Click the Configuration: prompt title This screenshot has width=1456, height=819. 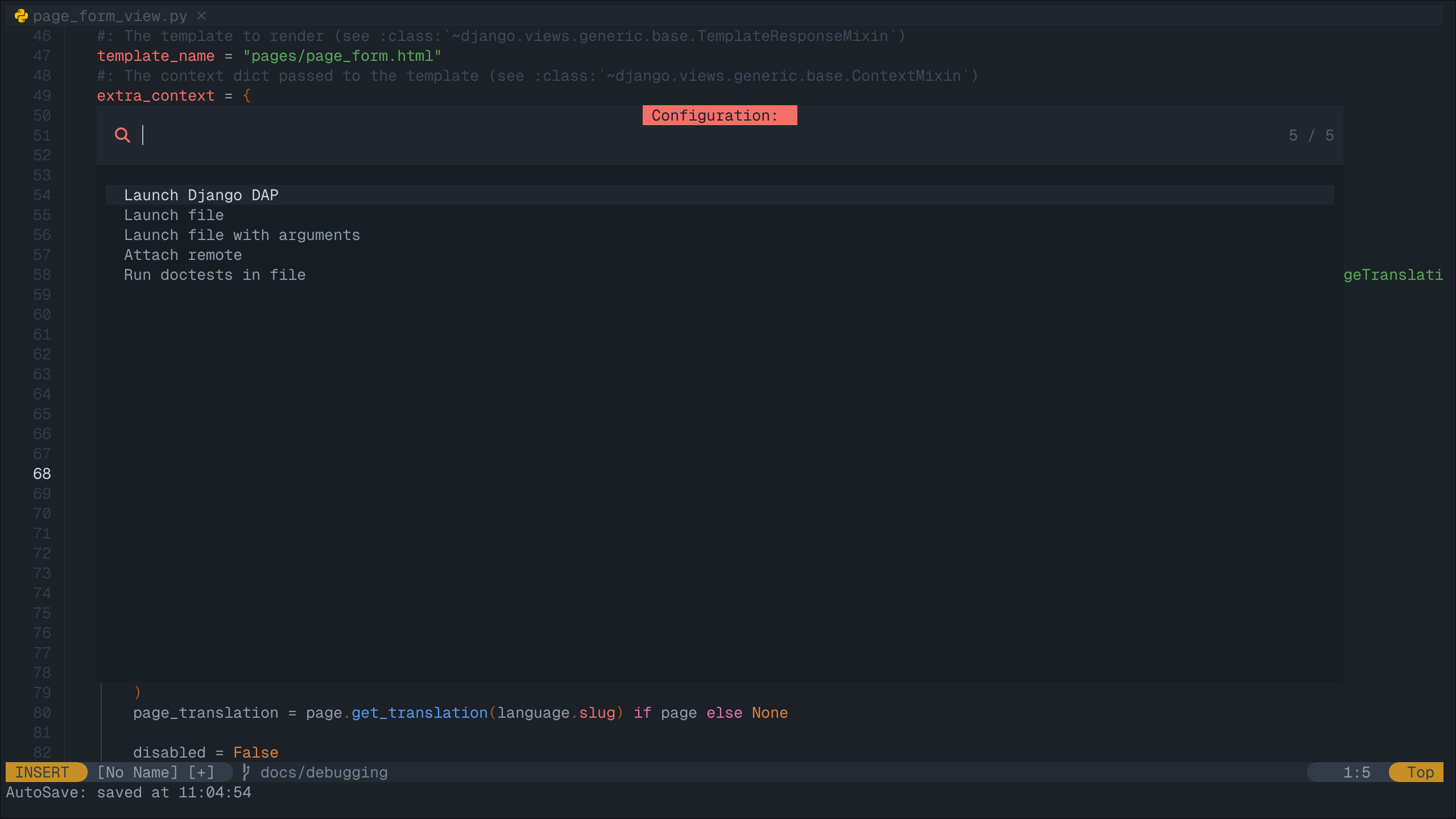click(720, 115)
